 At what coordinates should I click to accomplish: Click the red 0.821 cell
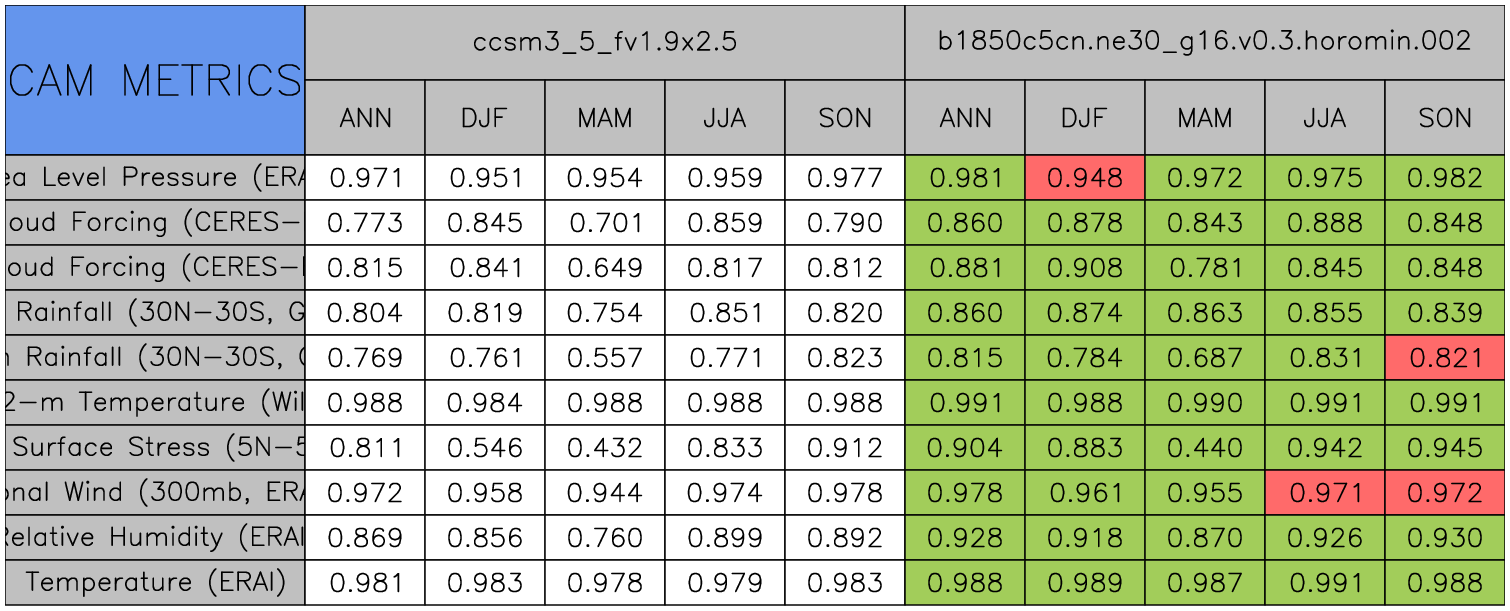(1444, 358)
